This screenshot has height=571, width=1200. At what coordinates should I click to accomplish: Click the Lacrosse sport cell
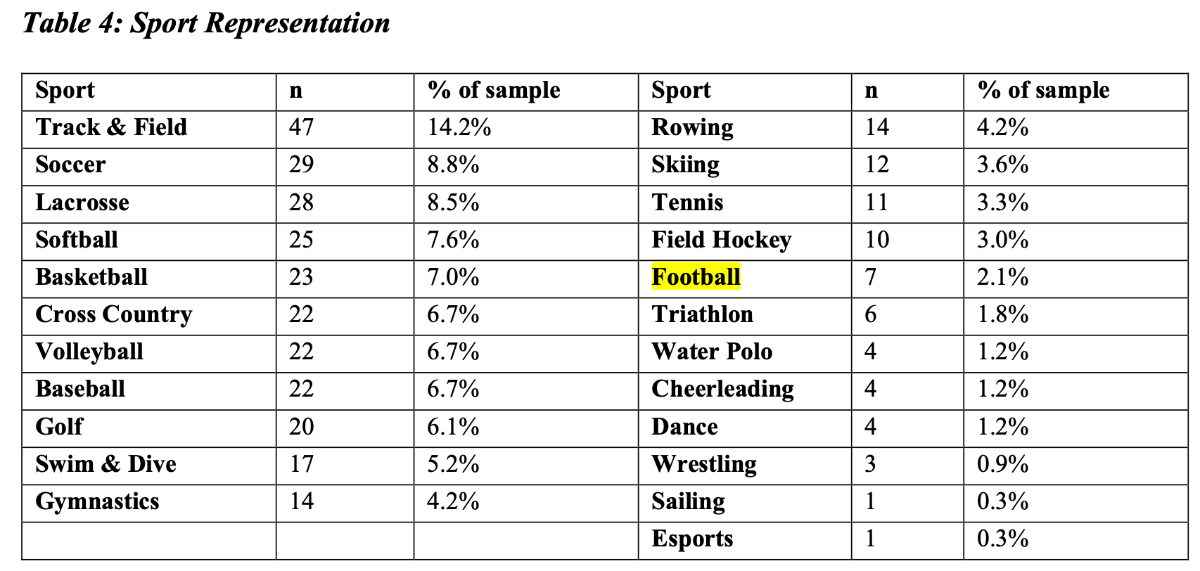tap(82, 202)
